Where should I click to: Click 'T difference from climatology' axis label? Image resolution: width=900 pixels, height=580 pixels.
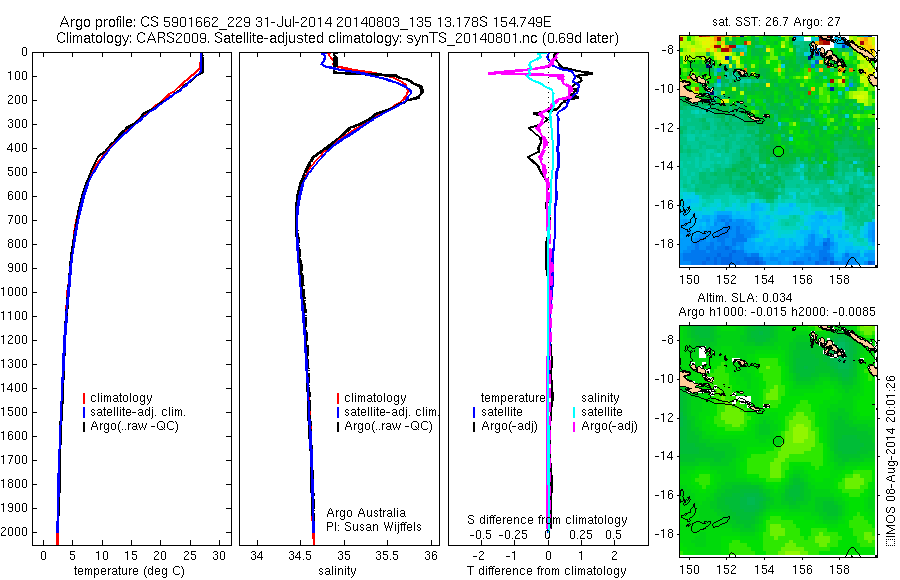(x=546, y=571)
